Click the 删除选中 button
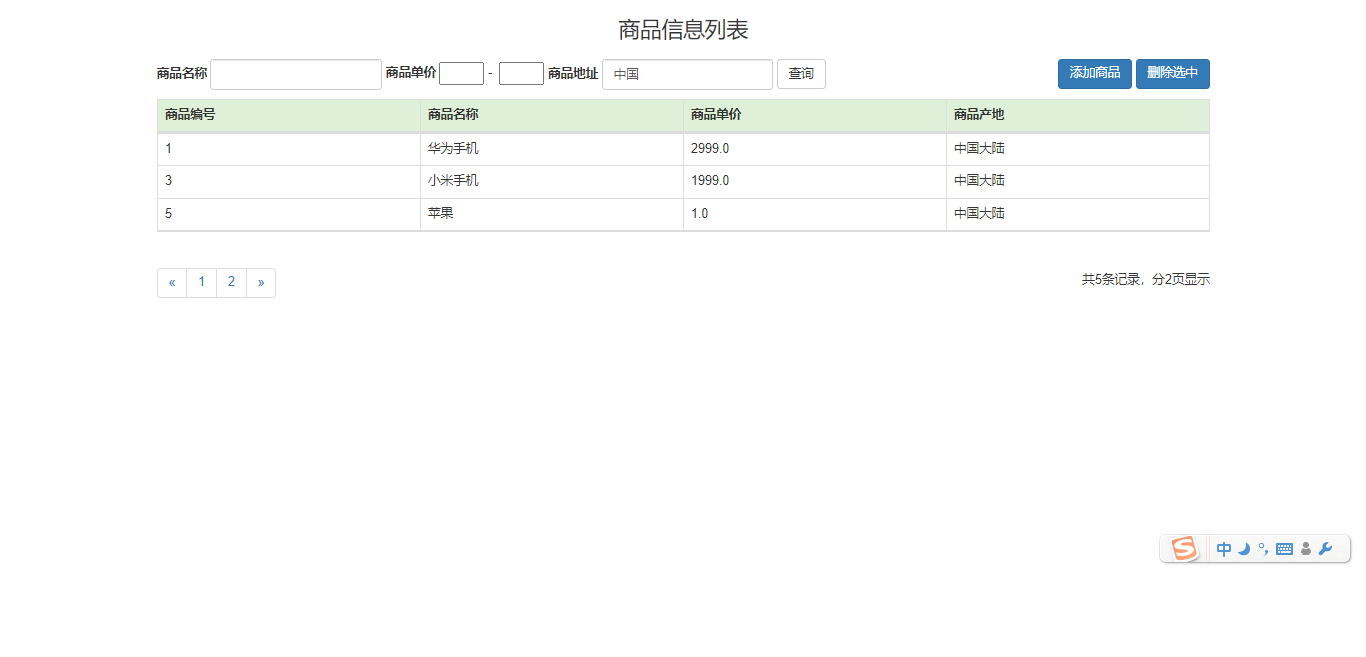The height and width of the screenshot is (657, 1366). click(x=1173, y=74)
